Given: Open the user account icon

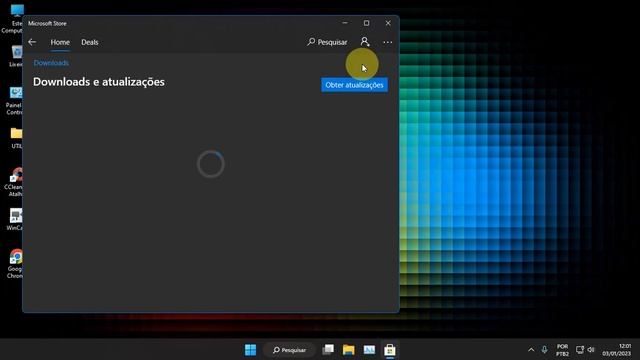Looking at the screenshot, I should tap(365, 42).
